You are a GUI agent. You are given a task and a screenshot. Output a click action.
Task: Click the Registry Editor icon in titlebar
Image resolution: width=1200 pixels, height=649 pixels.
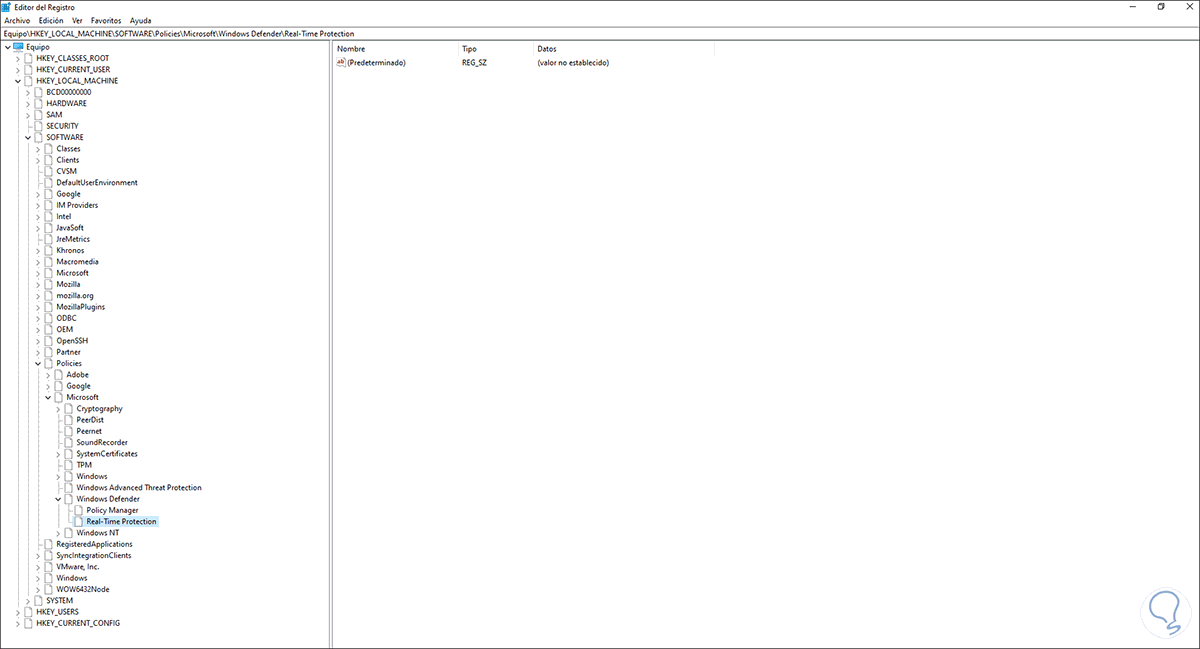pyautogui.click(x=8, y=6)
